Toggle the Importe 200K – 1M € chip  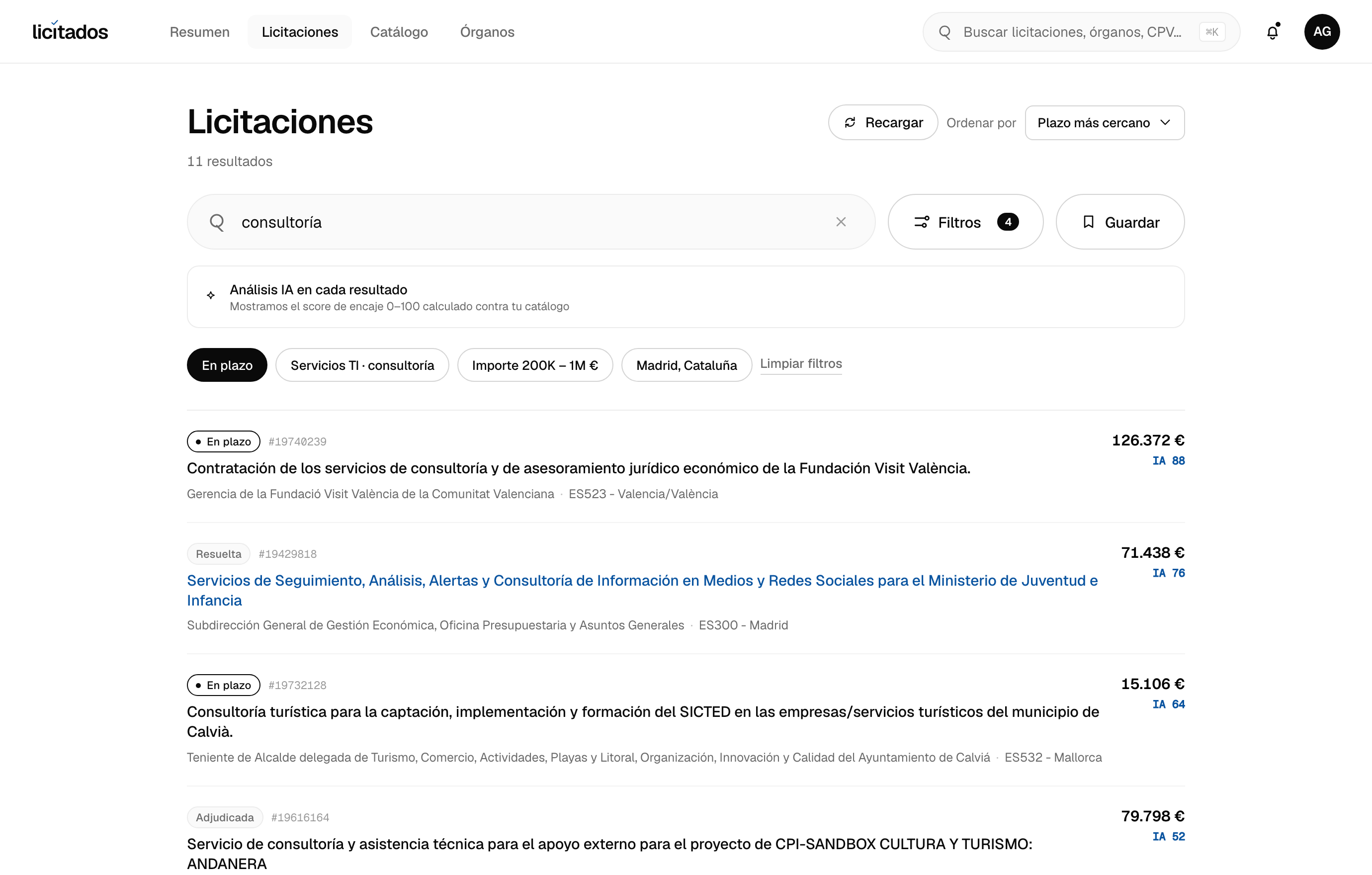535,365
